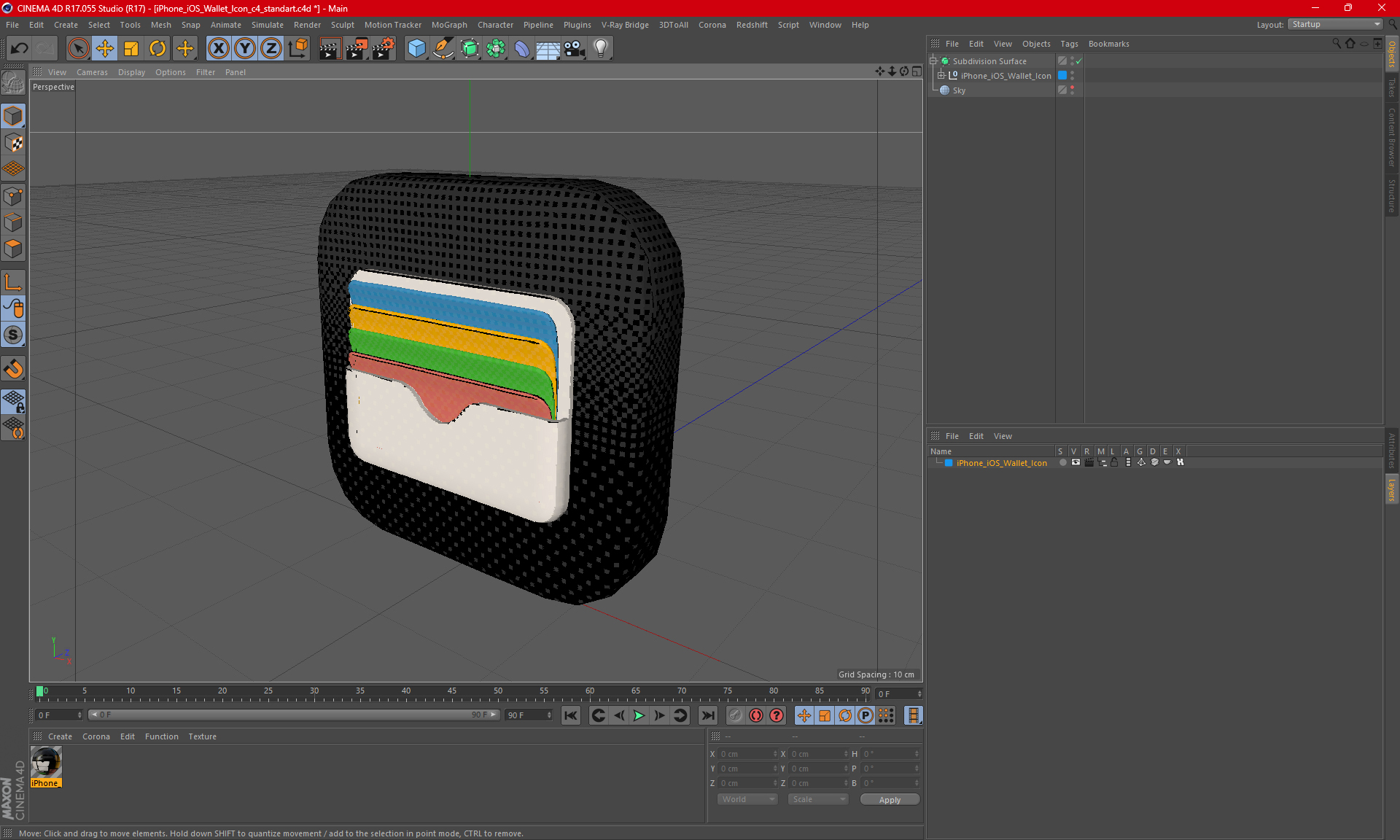Select the Live Selection tool
Image resolution: width=1400 pixels, height=840 pixels.
[x=78, y=49]
